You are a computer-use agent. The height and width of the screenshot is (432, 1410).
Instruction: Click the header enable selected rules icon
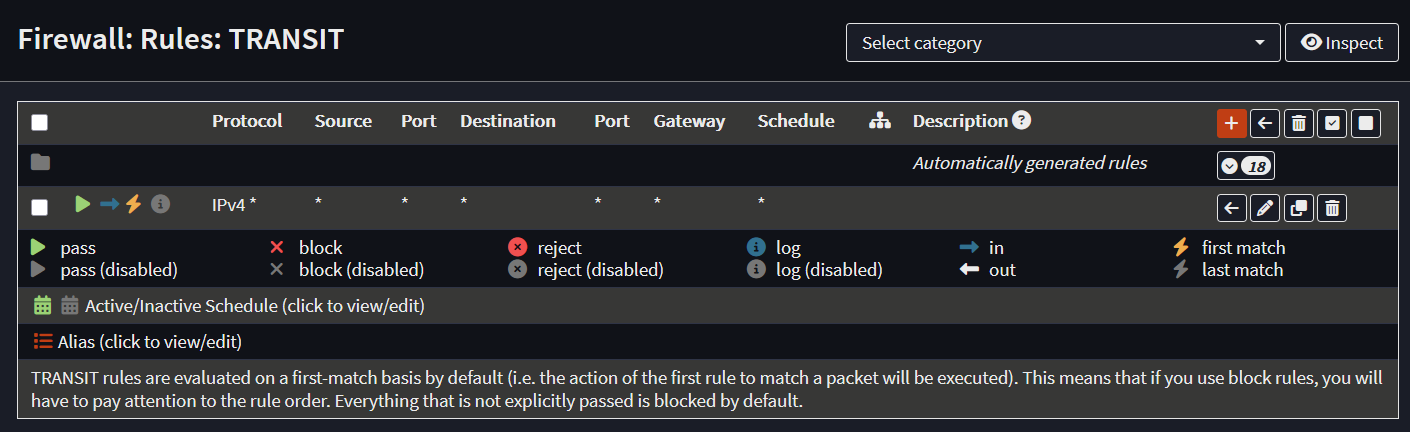[1332, 123]
